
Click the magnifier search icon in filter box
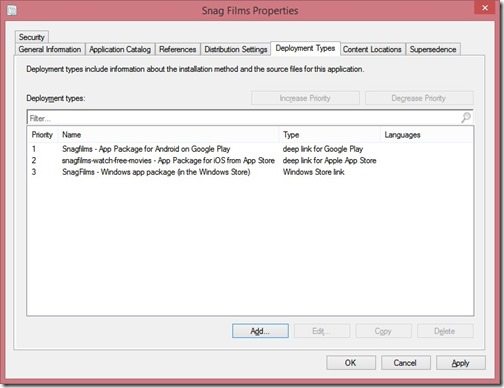(466, 117)
